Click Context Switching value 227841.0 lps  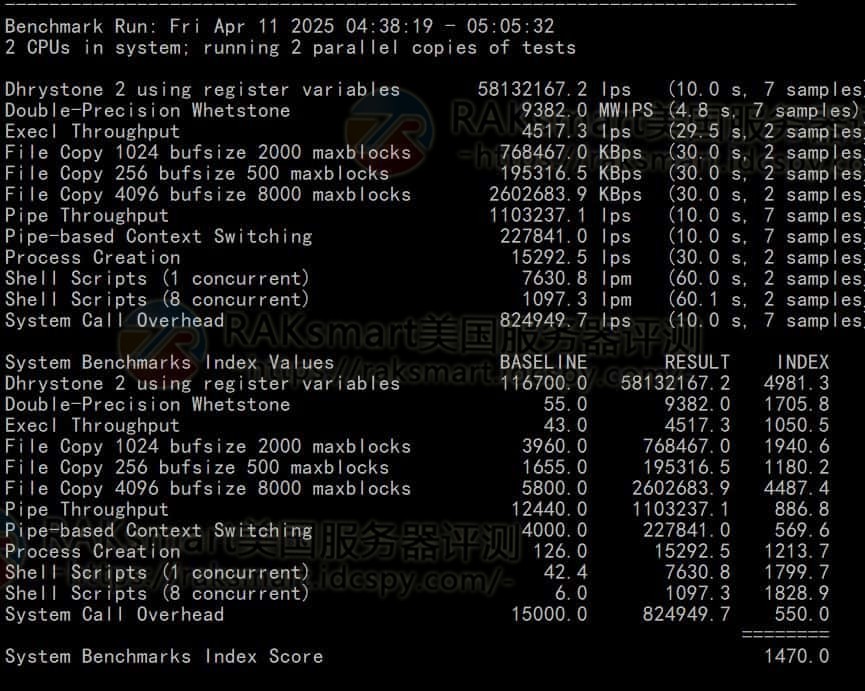coord(565,237)
